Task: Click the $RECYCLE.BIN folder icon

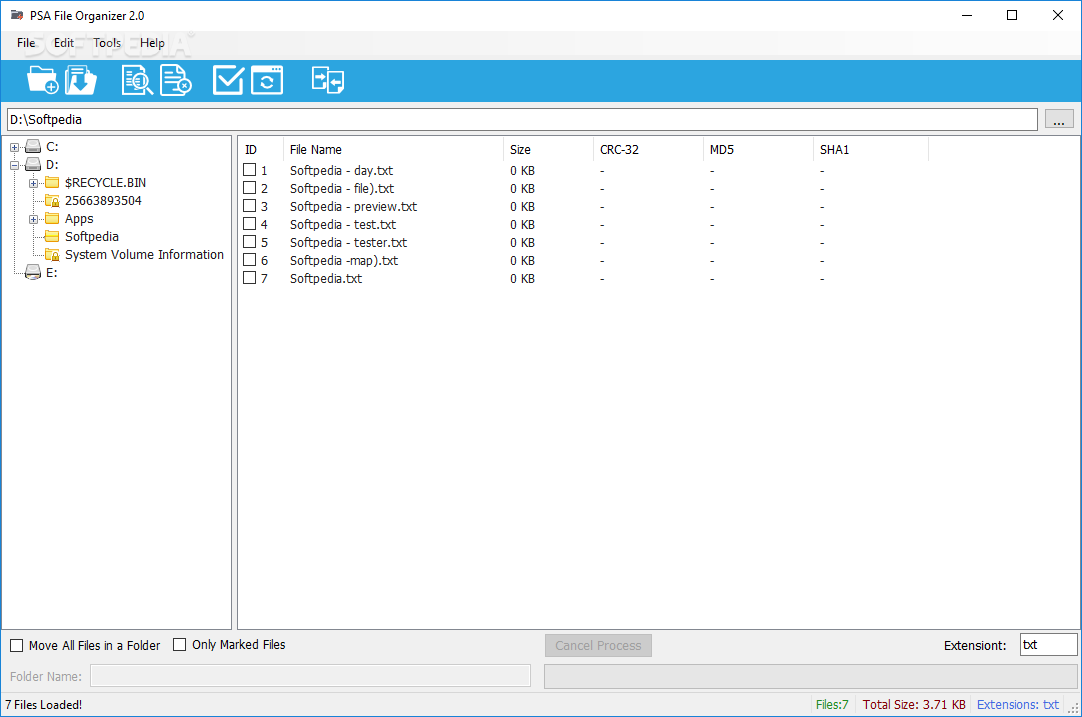Action: tap(52, 182)
